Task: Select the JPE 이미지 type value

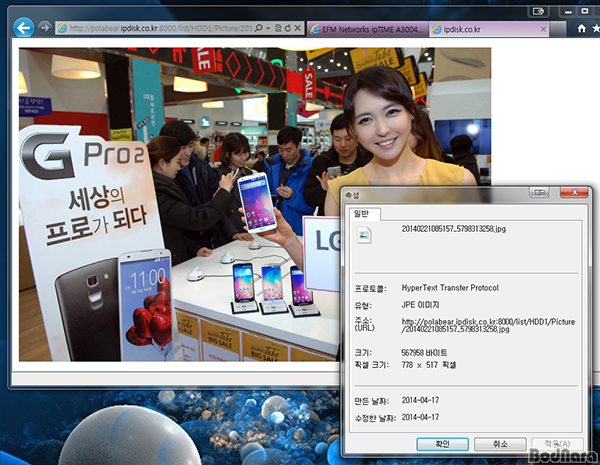Action: point(421,305)
